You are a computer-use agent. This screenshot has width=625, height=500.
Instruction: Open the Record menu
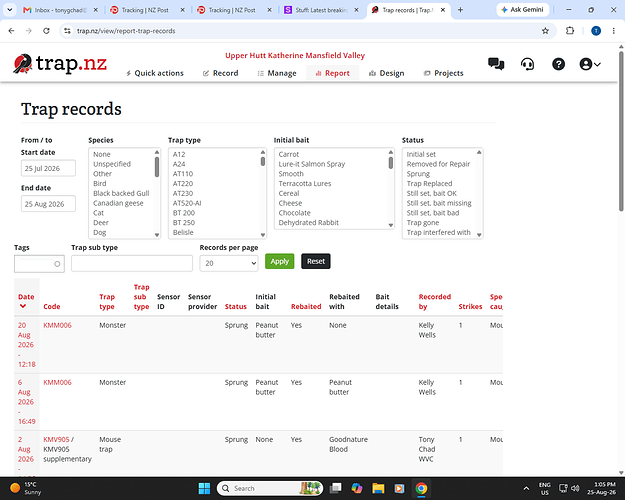tap(220, 73)
